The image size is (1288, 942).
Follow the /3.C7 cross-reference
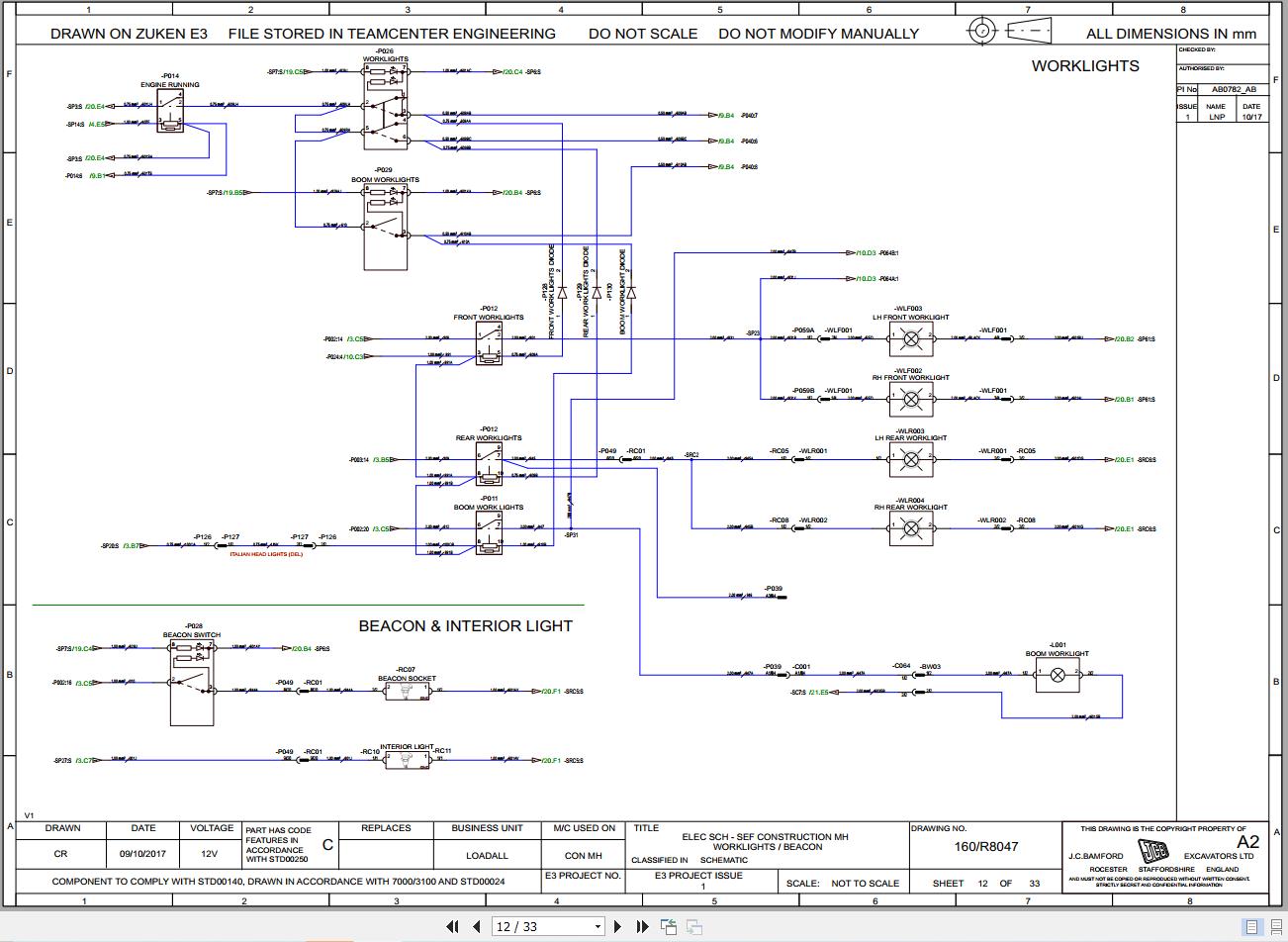[x=83, y=760]
